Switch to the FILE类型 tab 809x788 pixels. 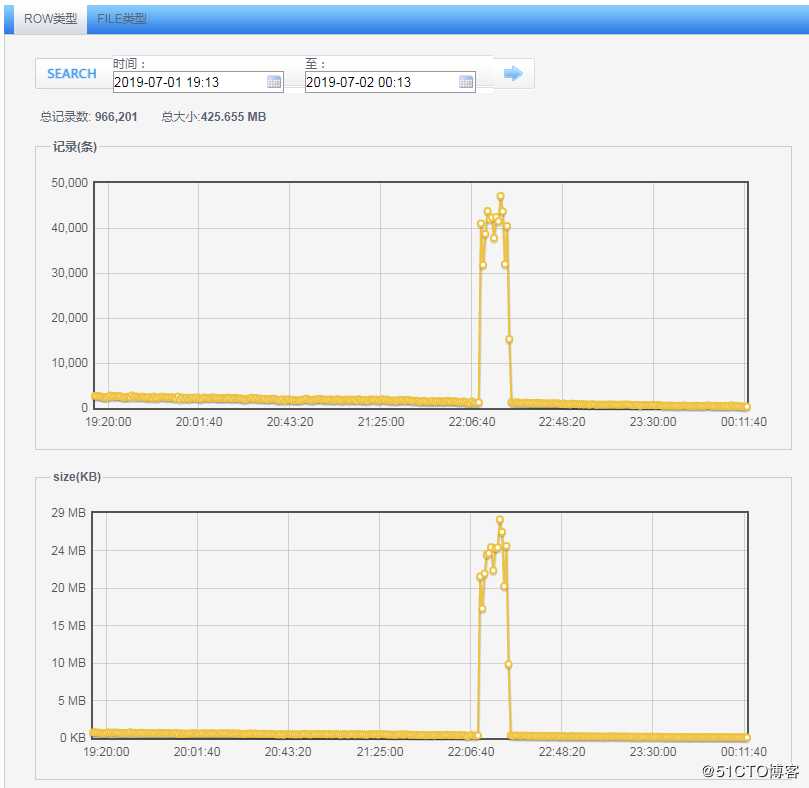coord(122,19)
